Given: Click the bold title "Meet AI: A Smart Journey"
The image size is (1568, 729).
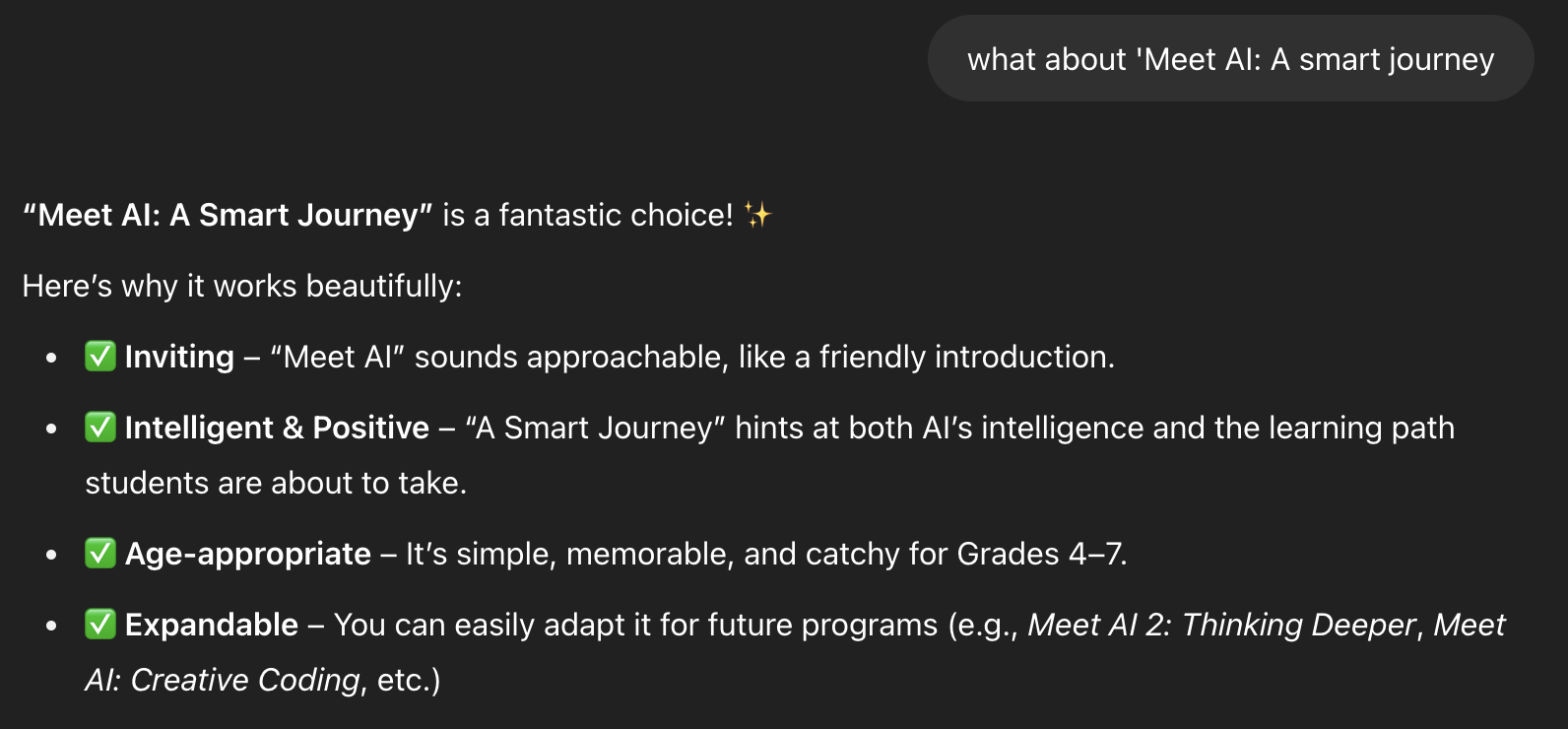Looking at the screenshot, I should (228, 215).
